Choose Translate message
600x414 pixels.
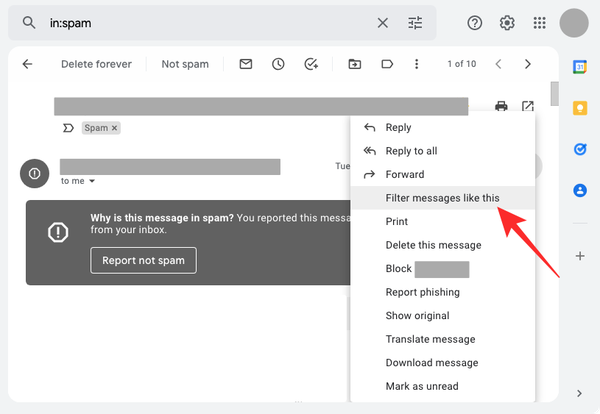pyautogui.click(x=442, y=339)
